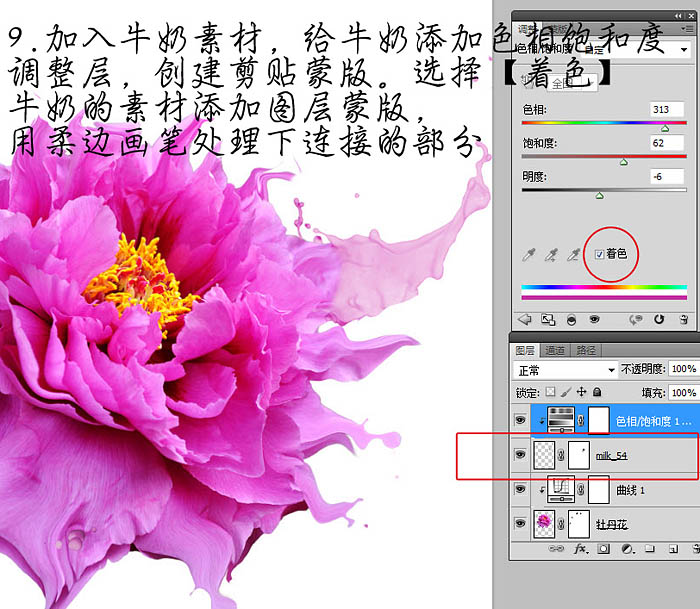Toggle visibility of 曲线 1 layer

(519, 489)
